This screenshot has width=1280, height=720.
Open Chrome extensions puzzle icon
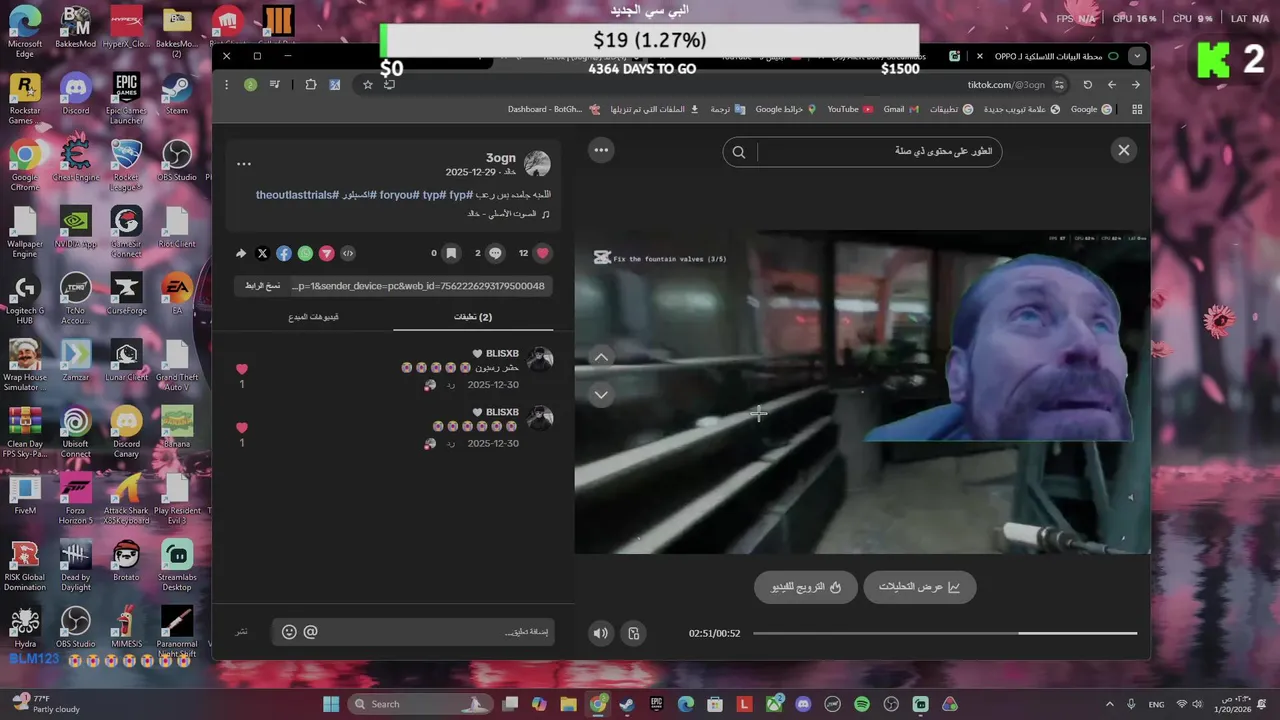tap(311, 85)
